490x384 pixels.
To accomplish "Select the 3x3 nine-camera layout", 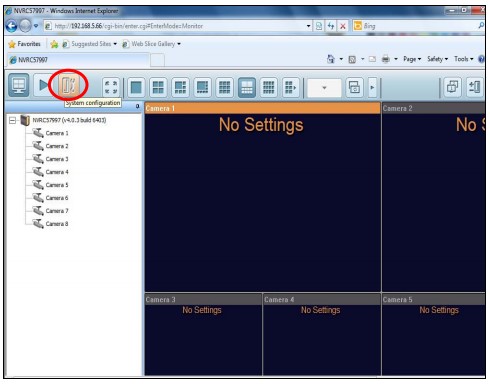I will (224, 87).
